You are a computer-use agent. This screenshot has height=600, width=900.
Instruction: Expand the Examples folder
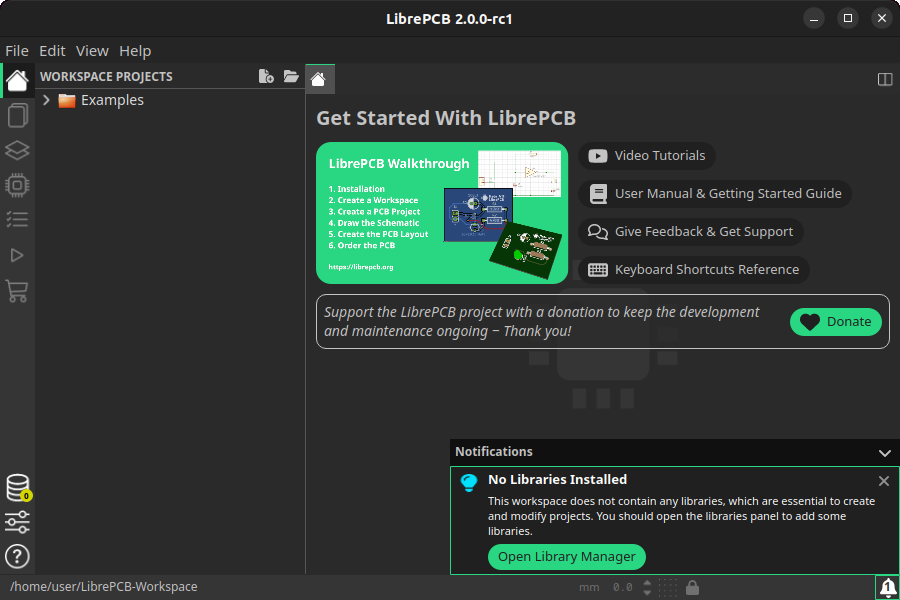tap(46, 100)
